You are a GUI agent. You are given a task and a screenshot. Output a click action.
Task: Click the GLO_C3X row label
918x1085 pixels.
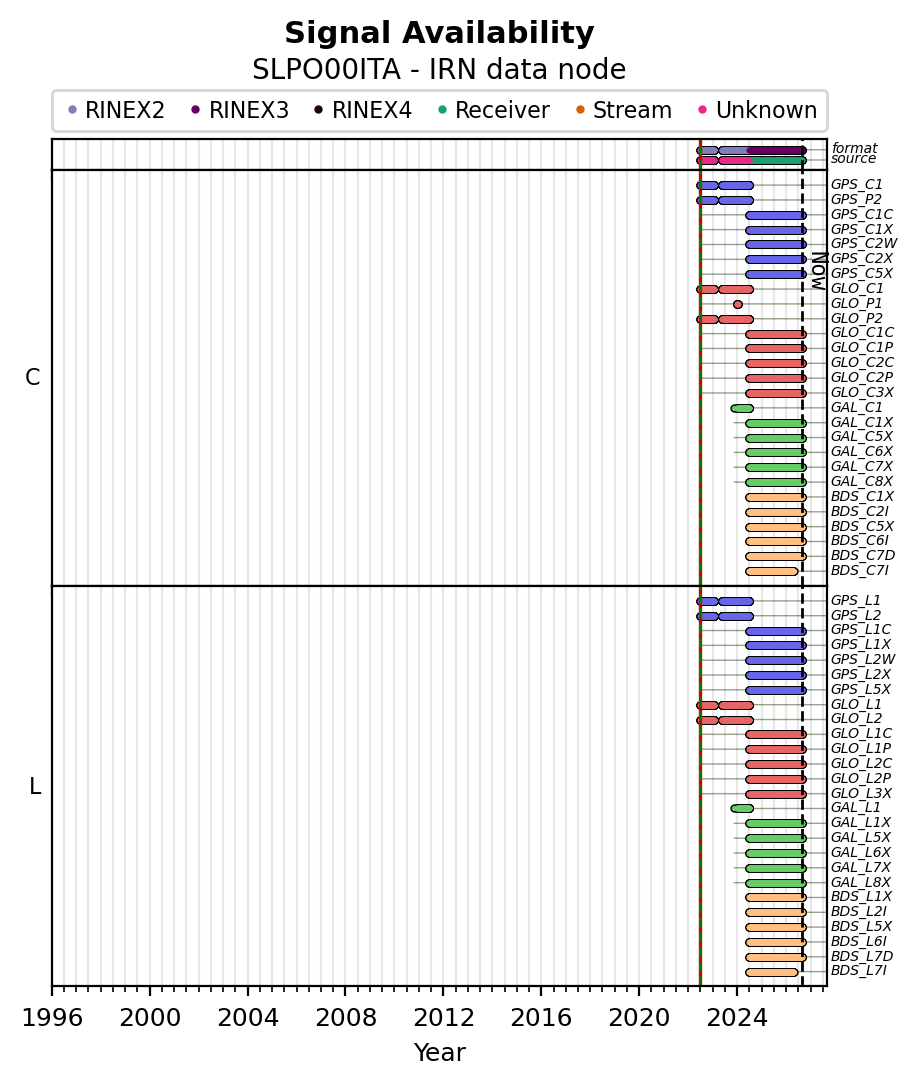pyautogui.click(x=862, y=392)
